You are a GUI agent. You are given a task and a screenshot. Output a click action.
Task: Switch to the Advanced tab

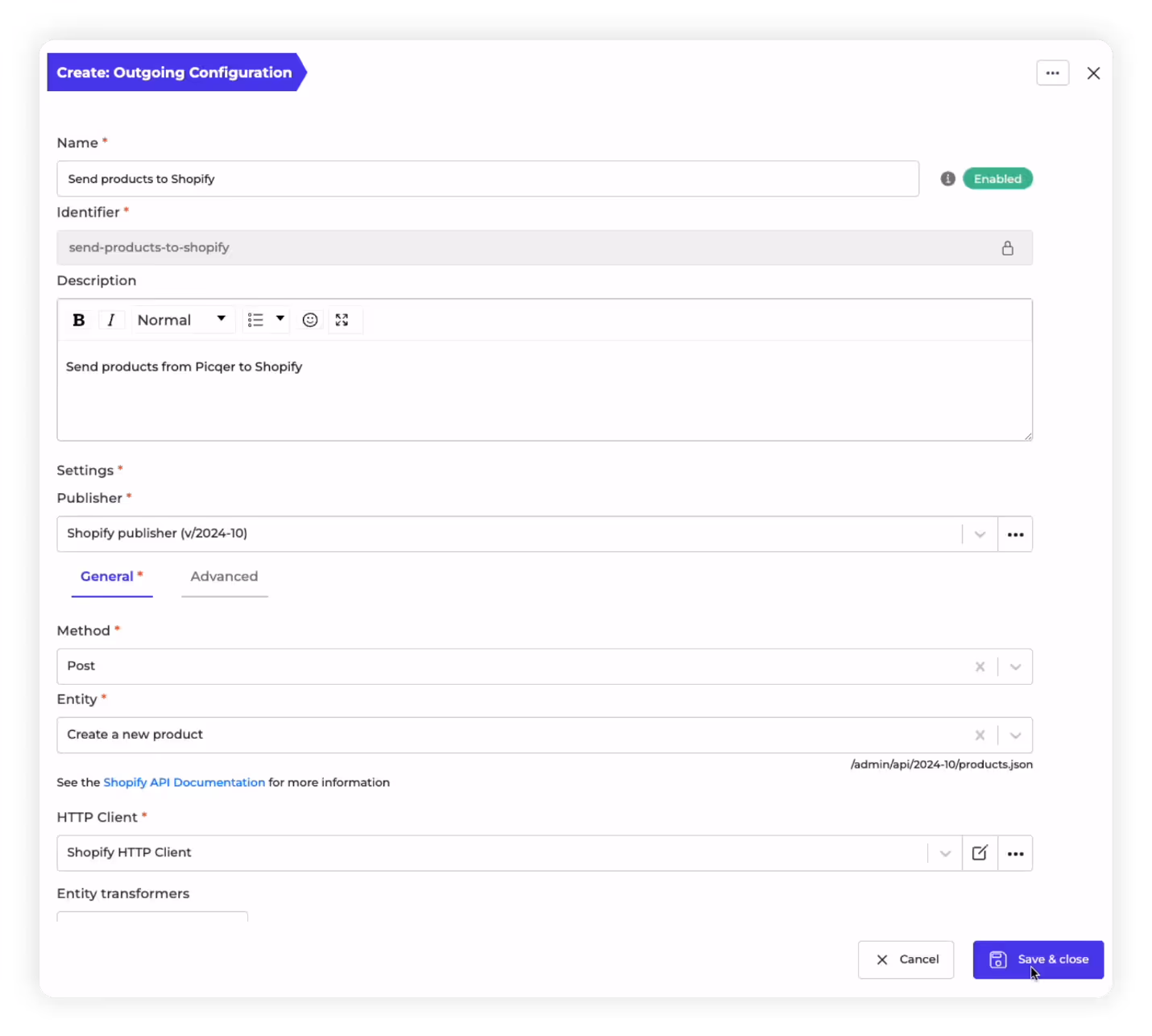pyautogui.click(x=224, y=577)
